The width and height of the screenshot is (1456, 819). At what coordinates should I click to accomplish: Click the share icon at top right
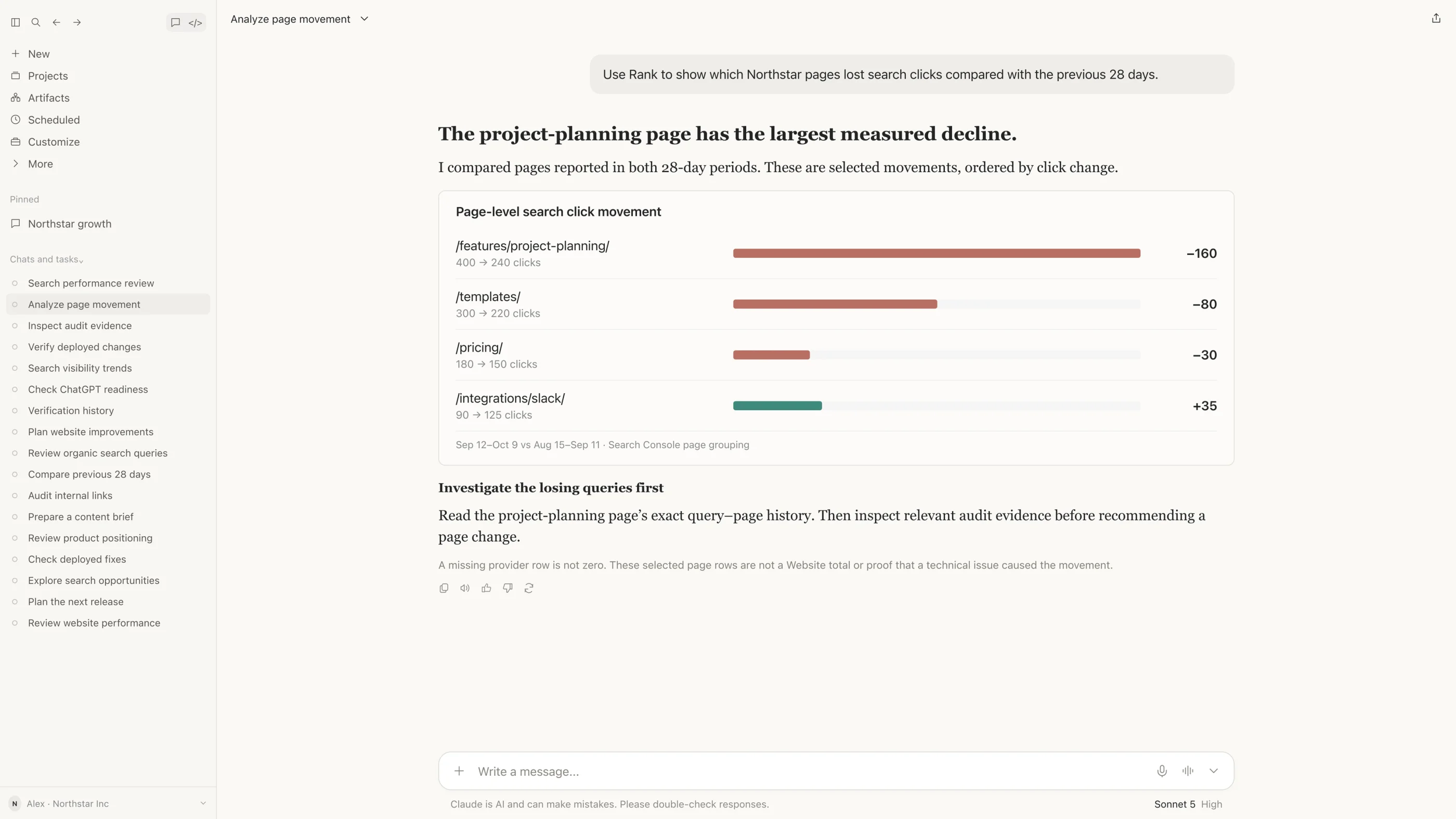[x=1436, y=19]
